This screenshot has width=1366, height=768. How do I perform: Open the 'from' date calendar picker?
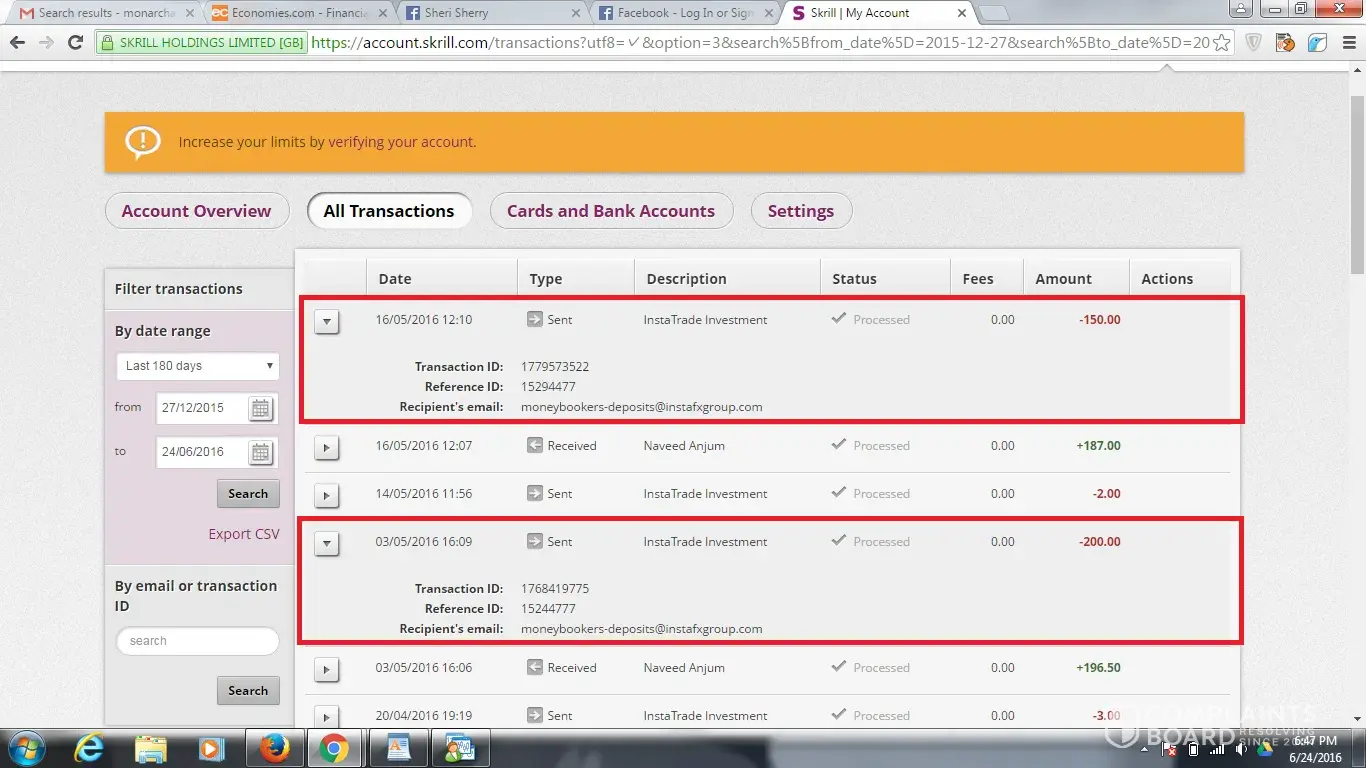tap(260, 408)
